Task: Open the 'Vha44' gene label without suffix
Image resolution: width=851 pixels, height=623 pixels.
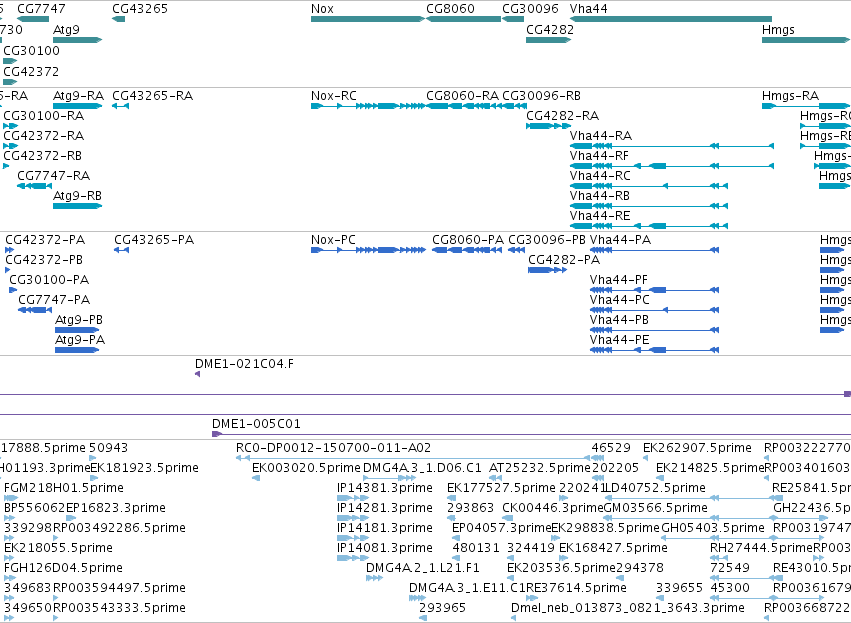Action: click(x=588, y=9)
